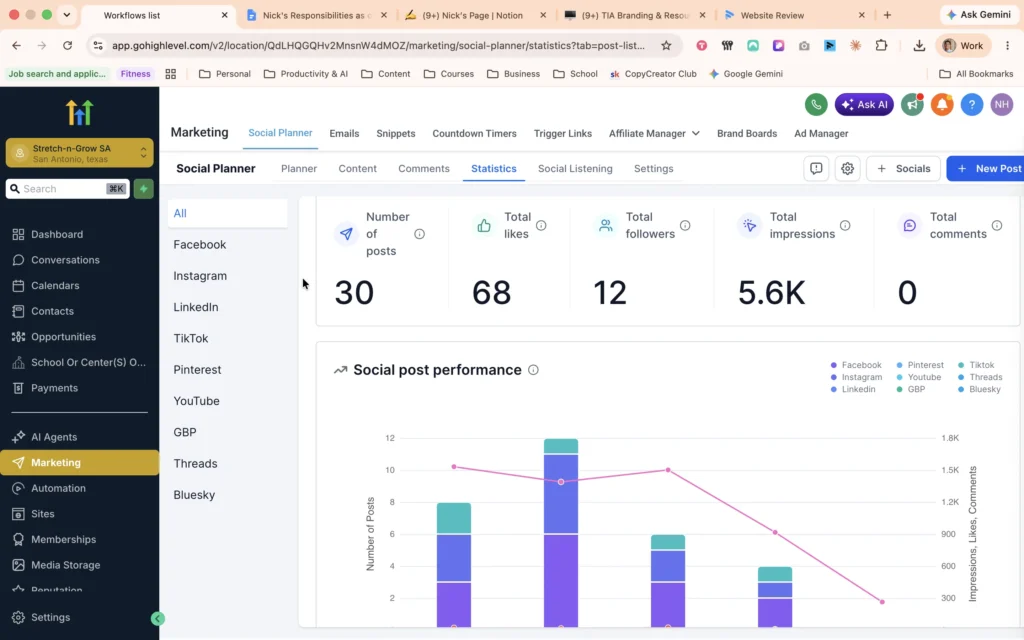Open Social Planner gear settings icon

(x=847, y=168)
